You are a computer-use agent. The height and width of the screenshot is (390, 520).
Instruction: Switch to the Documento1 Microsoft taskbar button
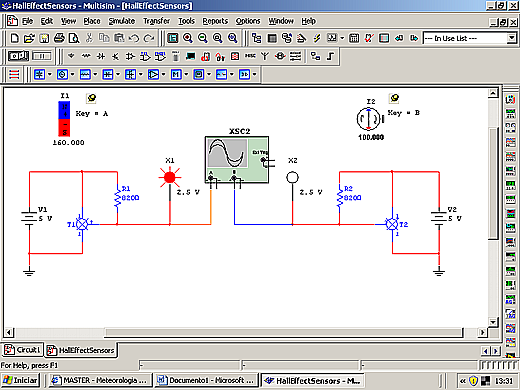click(x=205, y=380)
